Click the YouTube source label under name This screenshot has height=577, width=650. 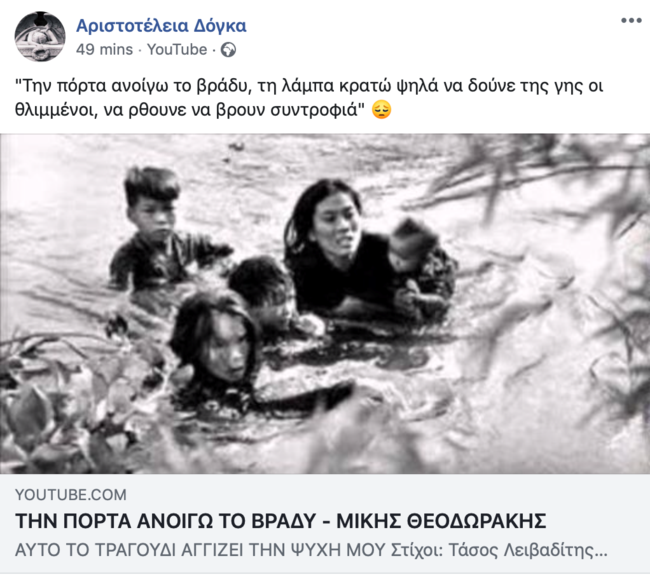pos(177,50)
